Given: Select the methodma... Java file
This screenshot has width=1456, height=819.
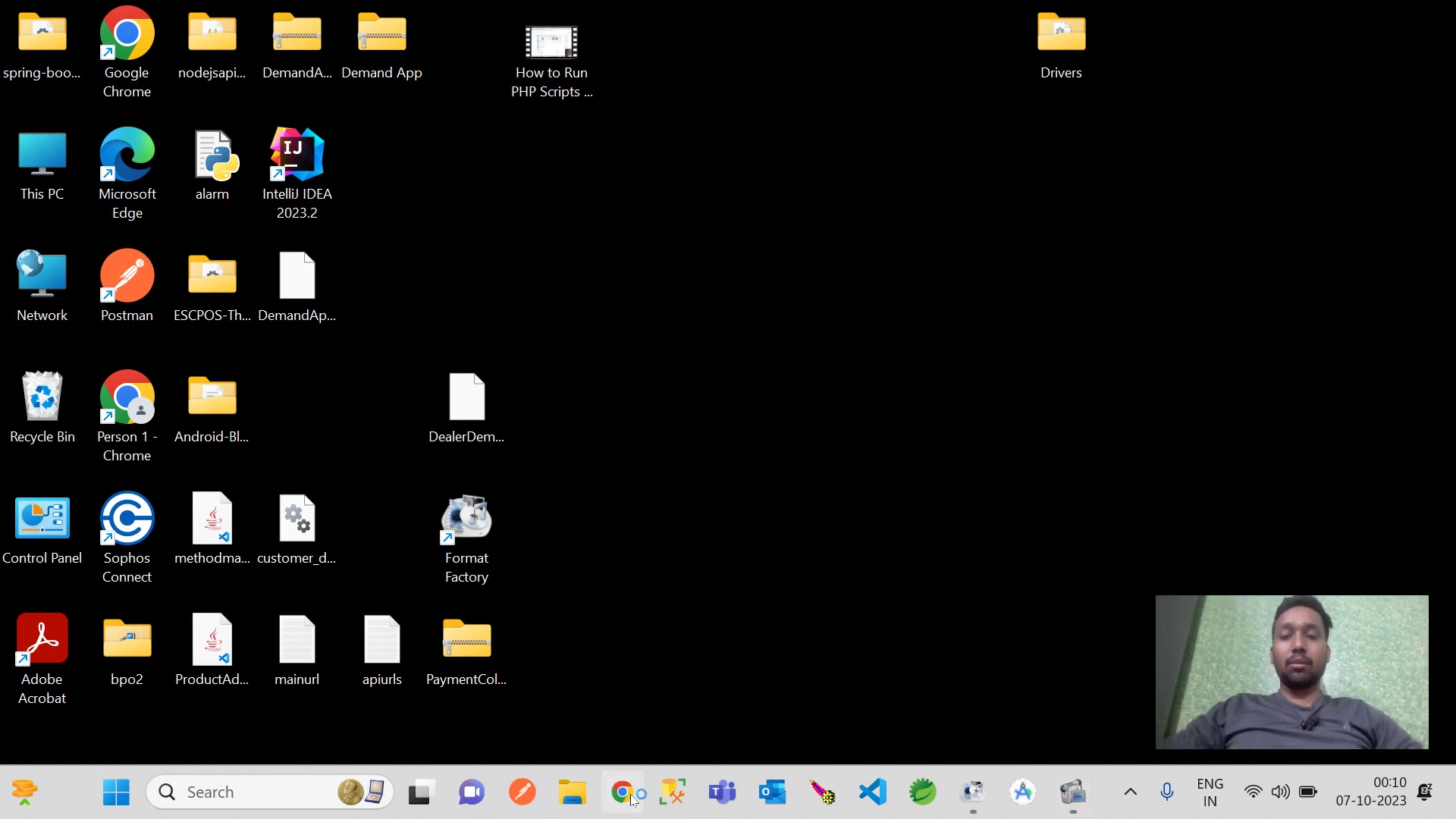Looking at the screenshot, I should click(212, 529).
